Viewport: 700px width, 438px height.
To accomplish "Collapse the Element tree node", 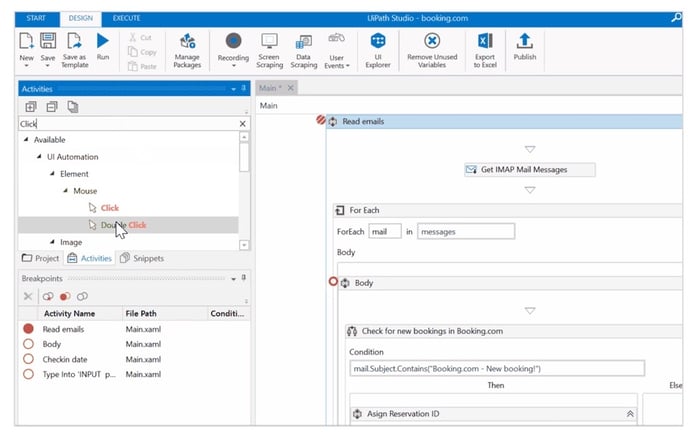I will [x=52, y=174].
